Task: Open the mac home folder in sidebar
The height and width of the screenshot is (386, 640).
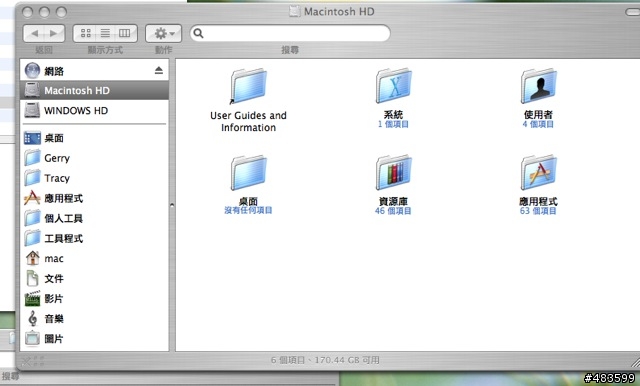Action: (x=94, y=258)
